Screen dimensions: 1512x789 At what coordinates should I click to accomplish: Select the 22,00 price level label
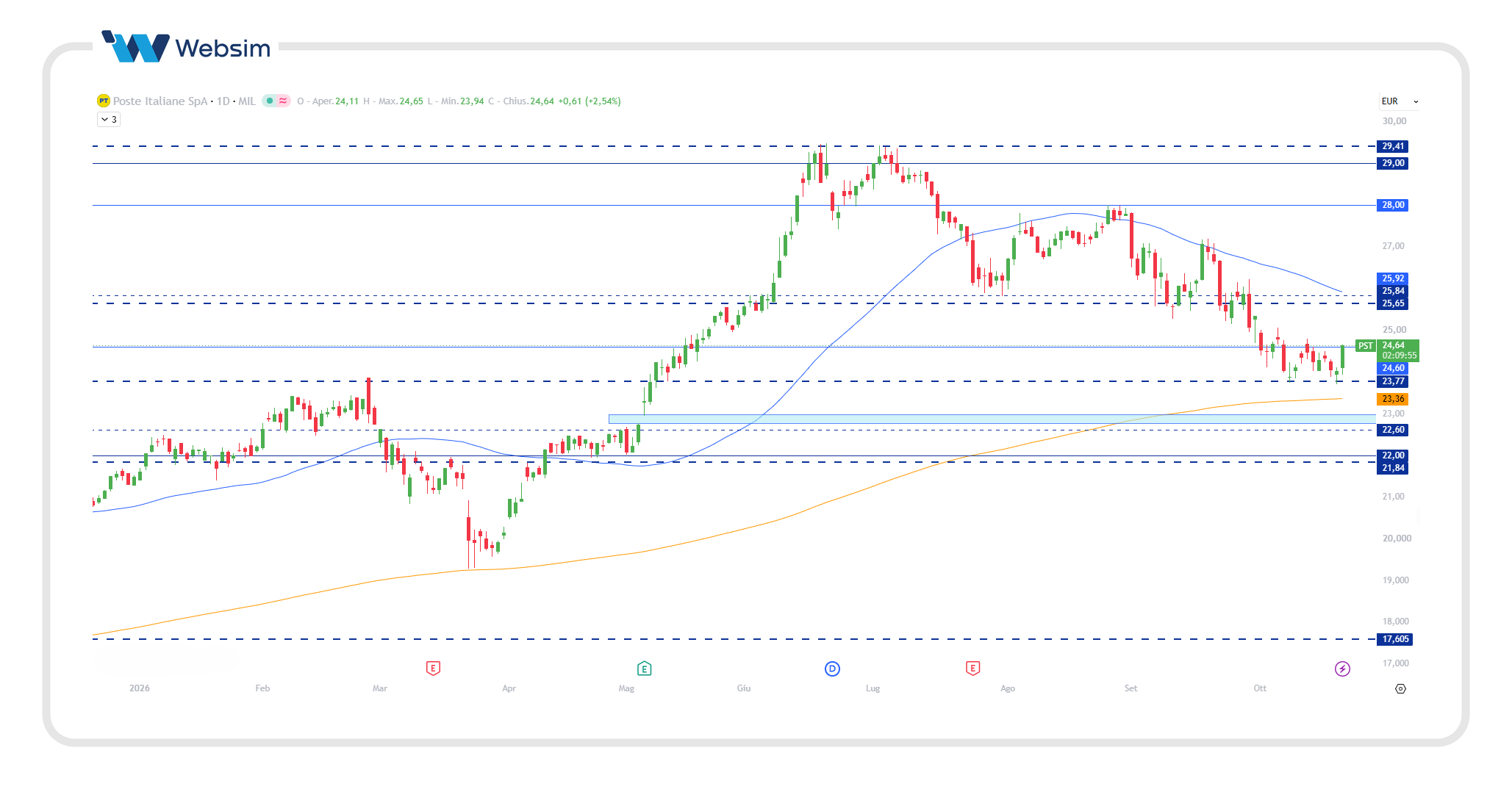[1392, 455]
